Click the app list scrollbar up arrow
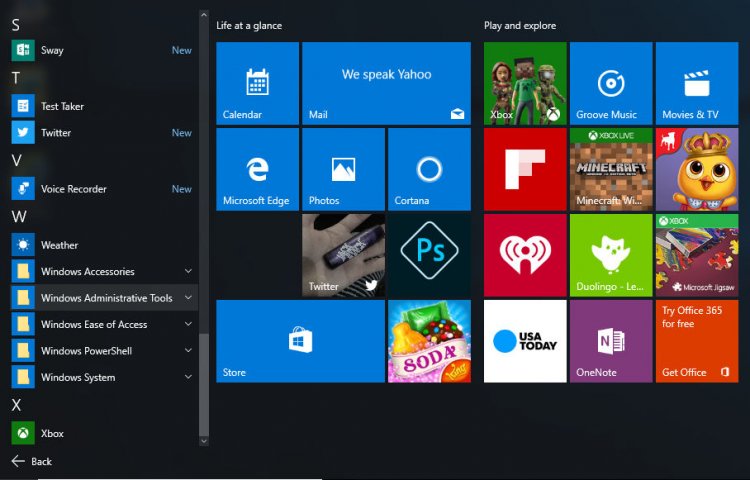Image resolution: width=750 pixels, height=480 pixels. point(204,15)
